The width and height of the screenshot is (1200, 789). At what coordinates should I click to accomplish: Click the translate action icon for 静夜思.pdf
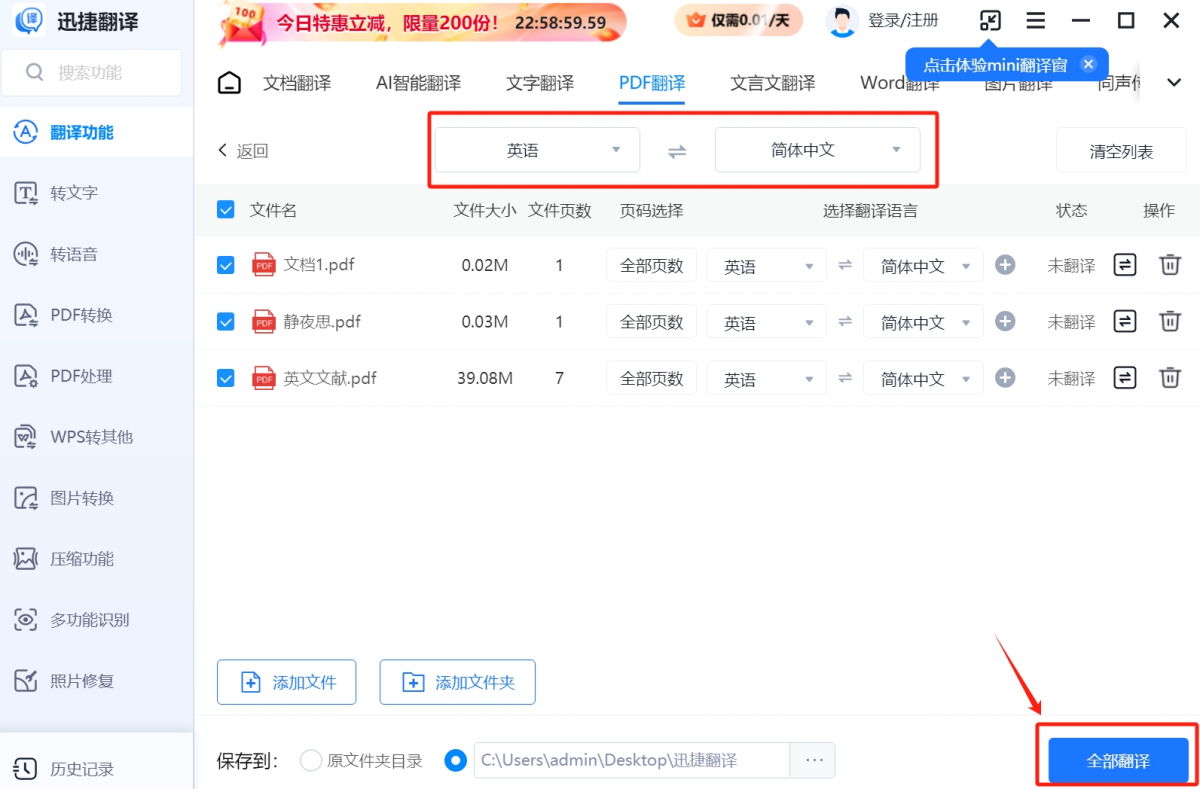pos(1125,321)
